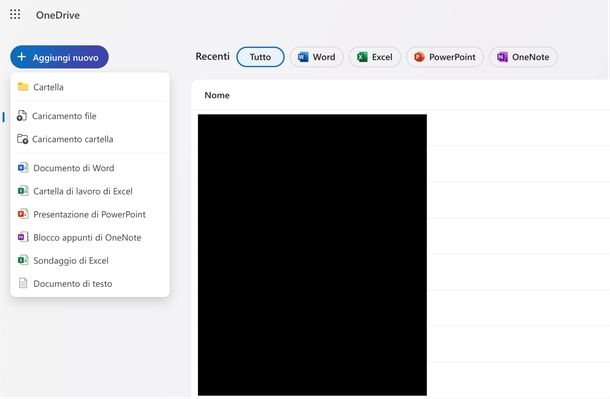Create a Blocco appunti di OneNote
Image resolution: width=610 pixels, height=399 pixels.
point(90,237)
